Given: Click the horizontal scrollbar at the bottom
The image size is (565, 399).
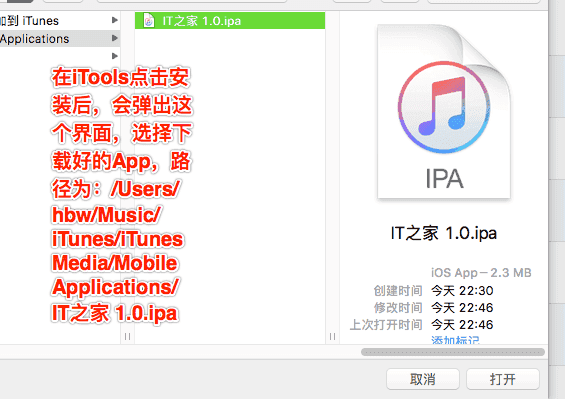Looking at the screenshot, I should click(x=453, y=352).
